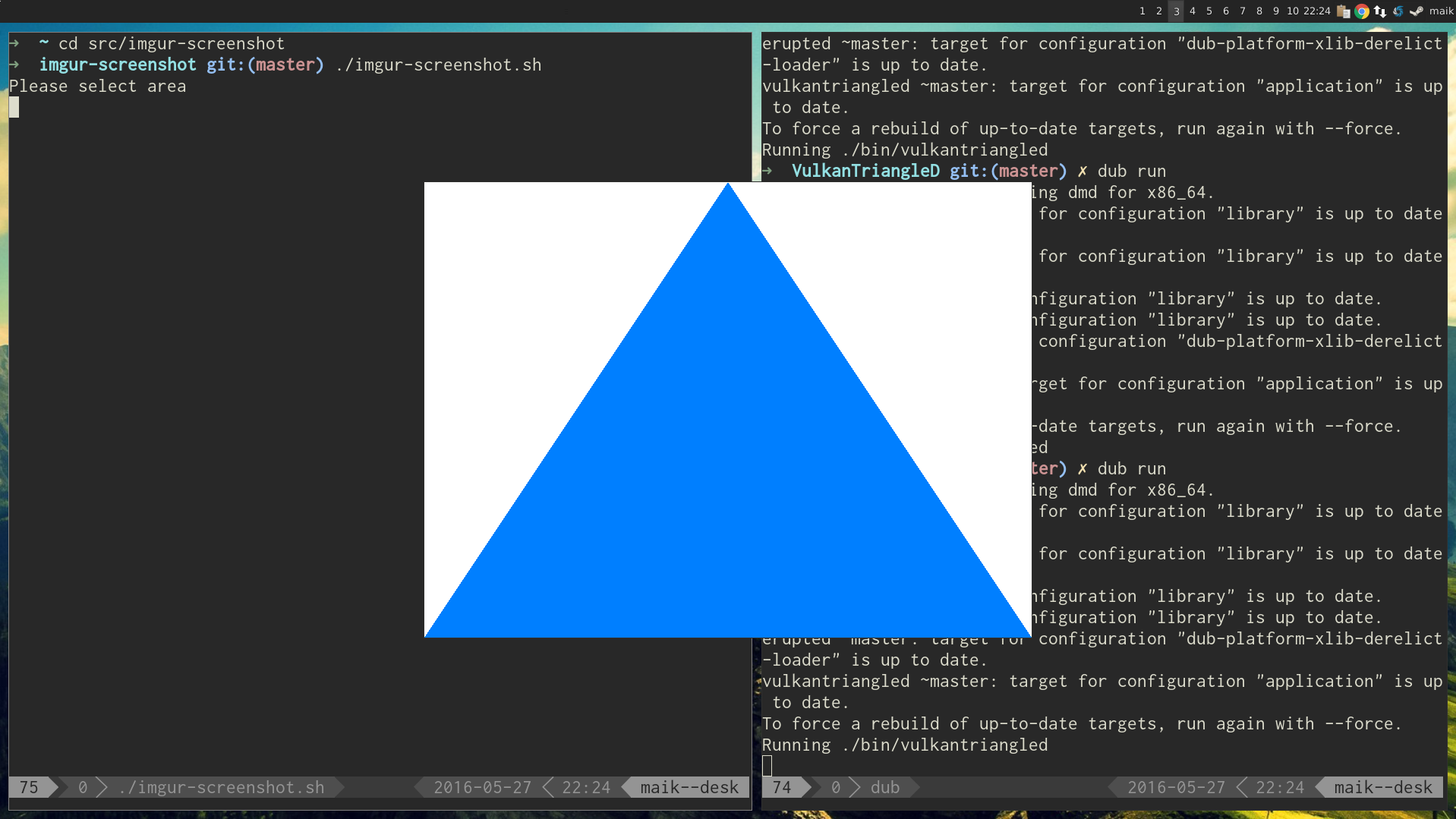Open Chromium from the system tray
The width and height of the screenshot is (1456, 819).
point(1362,11)
